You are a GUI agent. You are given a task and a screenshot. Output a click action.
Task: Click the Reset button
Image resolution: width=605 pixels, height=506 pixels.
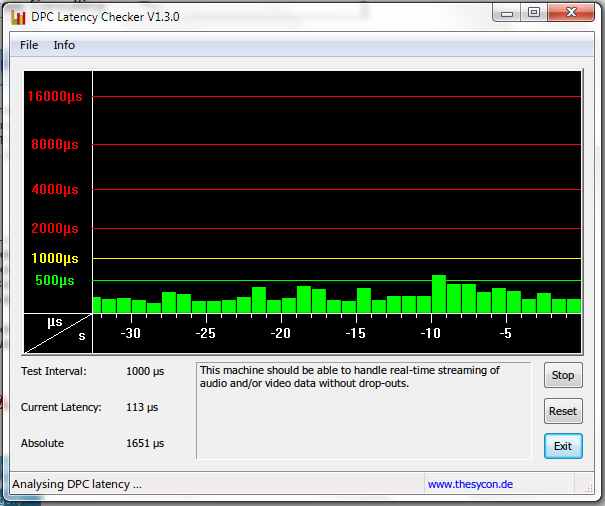(563, 411)
